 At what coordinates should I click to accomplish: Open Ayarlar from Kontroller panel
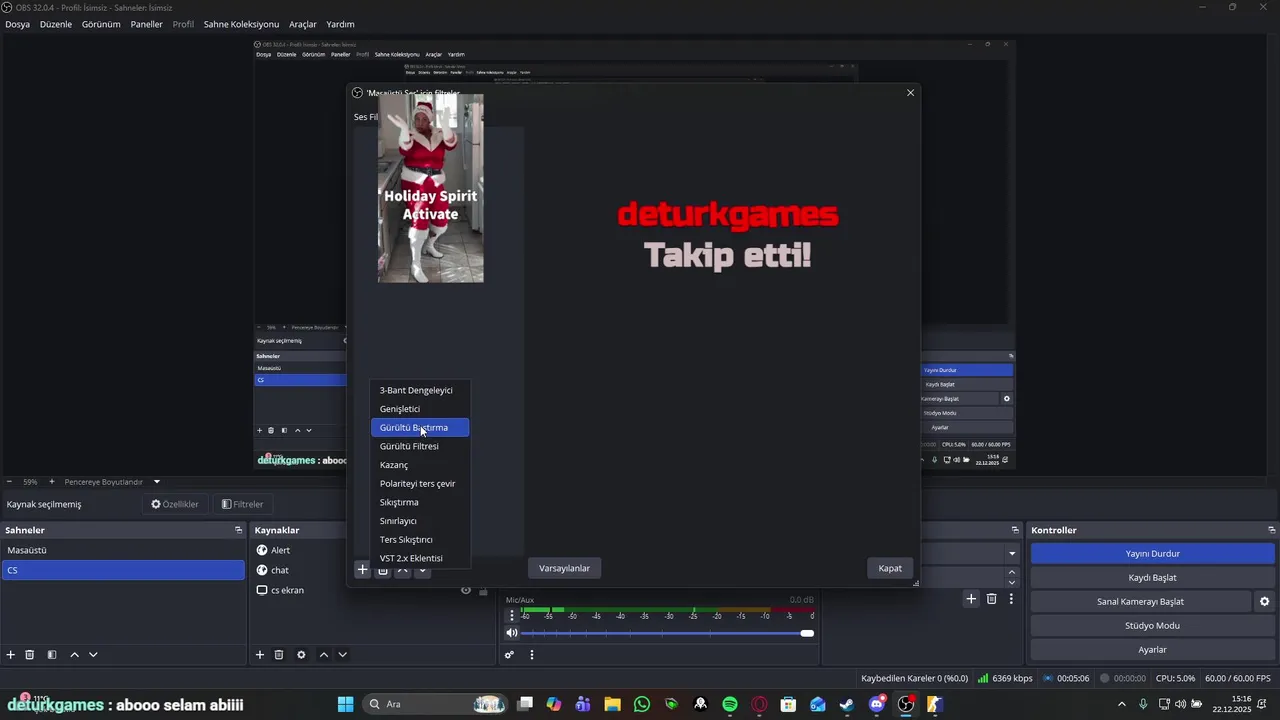1152,650
